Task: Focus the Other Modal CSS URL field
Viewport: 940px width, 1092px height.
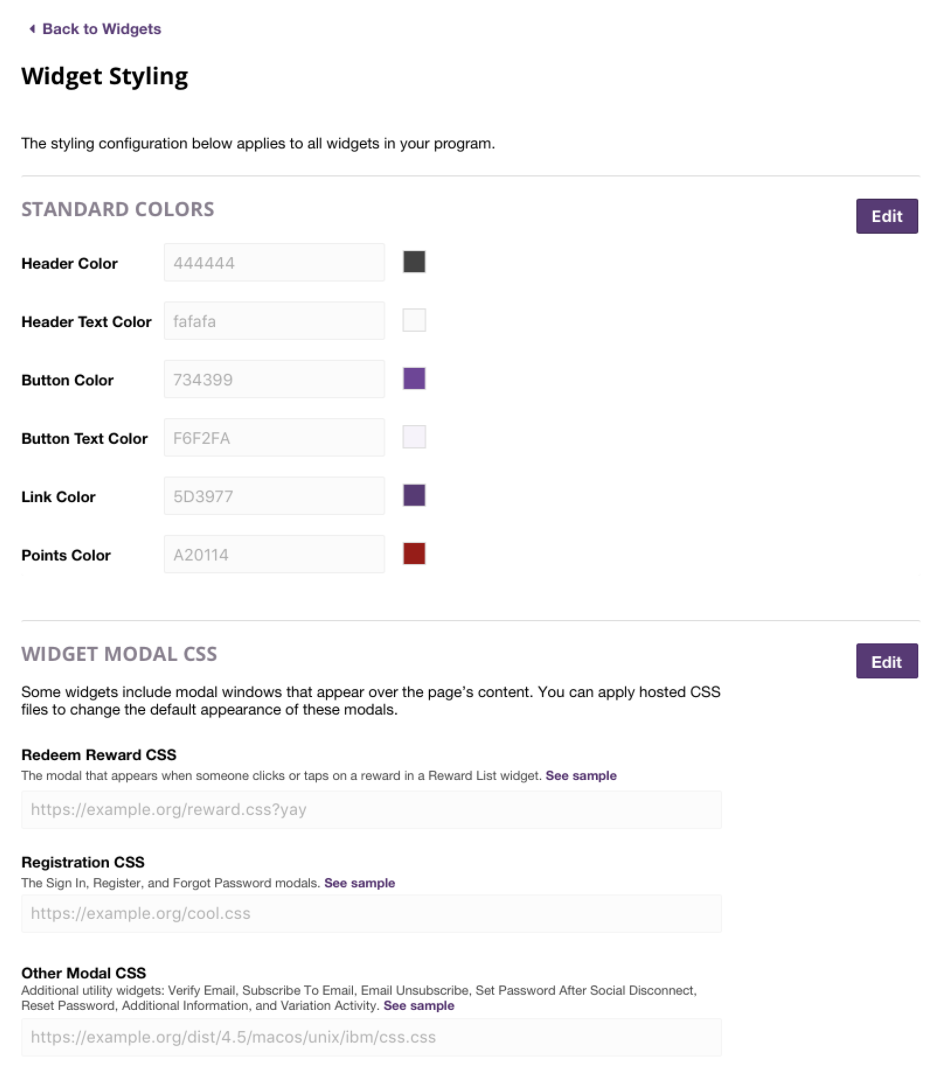Action: click(371, 1037)
